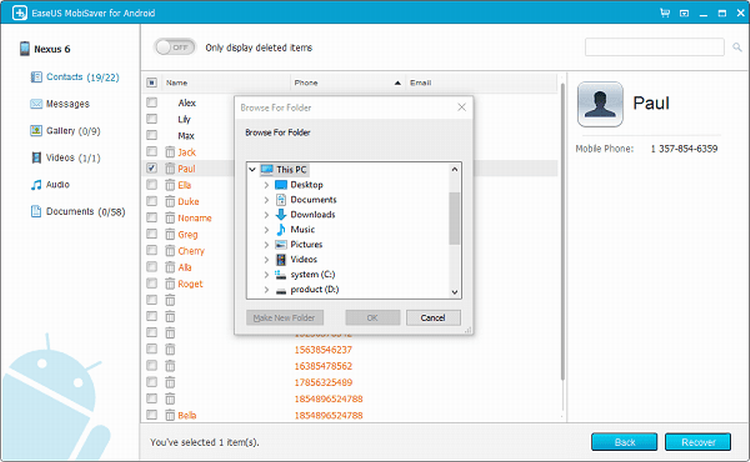Viewport: 750px width, 462px height.
Task: Toggle 'Only display deleted items' switch
Action: point(174,48)
